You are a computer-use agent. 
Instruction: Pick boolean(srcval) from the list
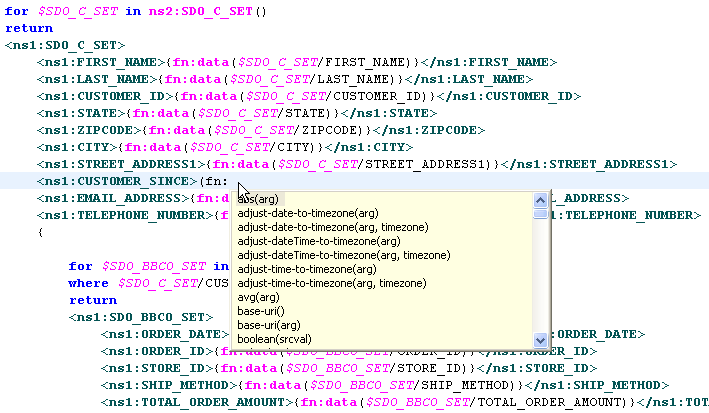tap(274, 339)
